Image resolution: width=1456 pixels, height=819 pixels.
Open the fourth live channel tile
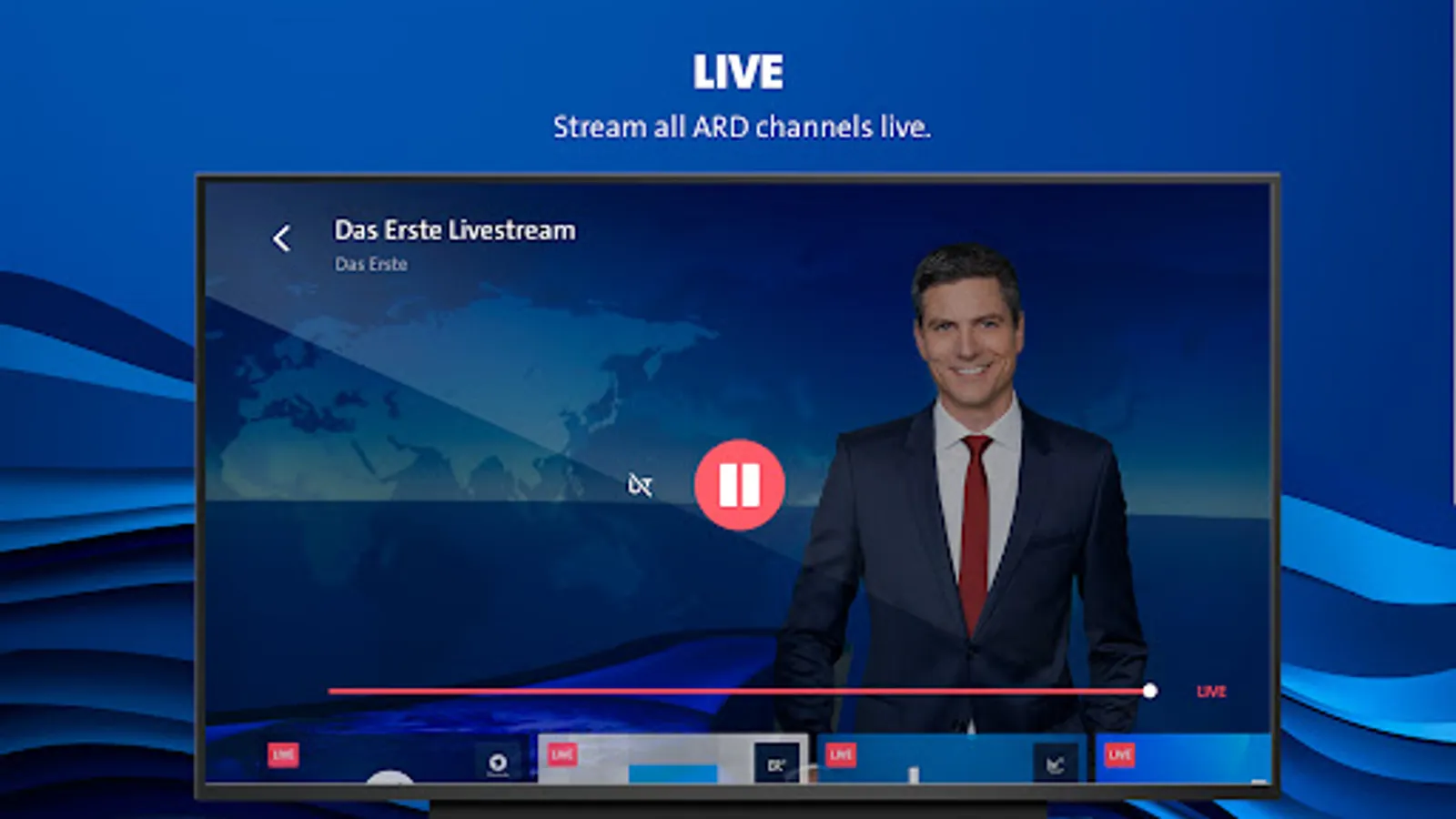tap(1182, 759)
